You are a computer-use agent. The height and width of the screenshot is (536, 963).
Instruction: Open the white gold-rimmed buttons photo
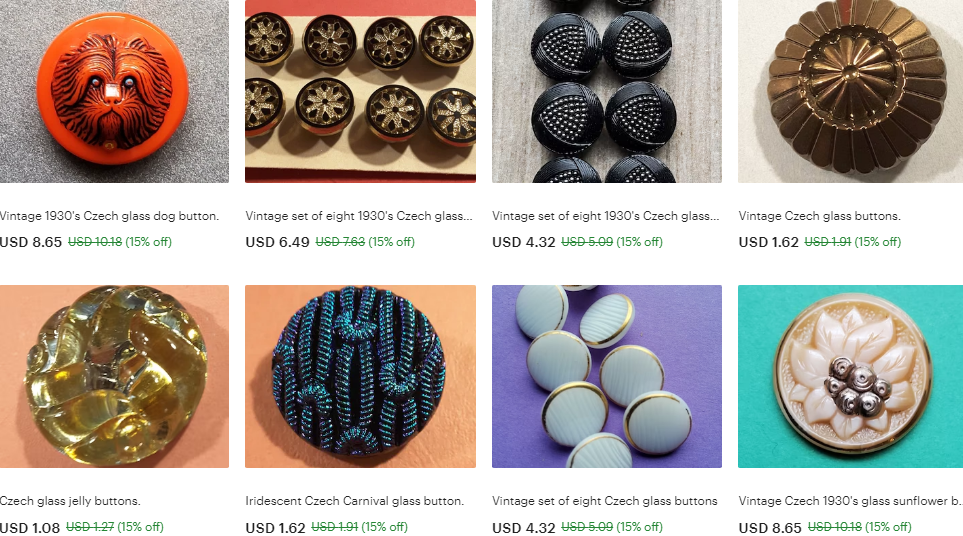coord(607,376)
